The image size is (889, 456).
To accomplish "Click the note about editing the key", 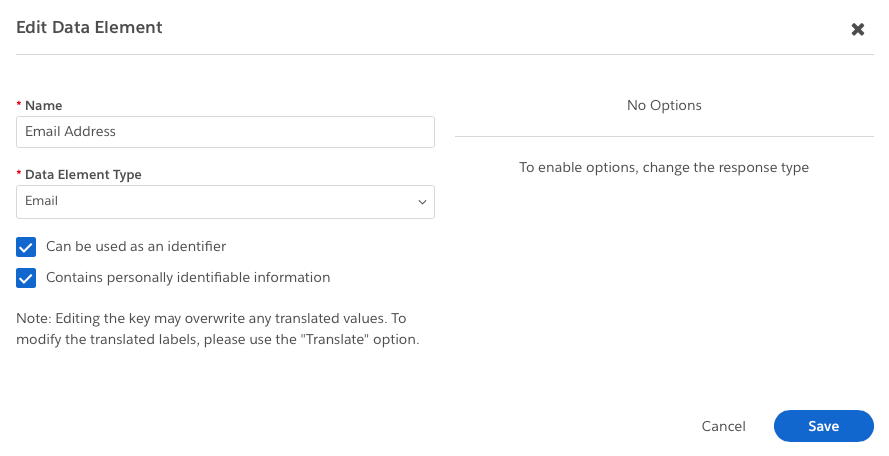I will (218, 329).
